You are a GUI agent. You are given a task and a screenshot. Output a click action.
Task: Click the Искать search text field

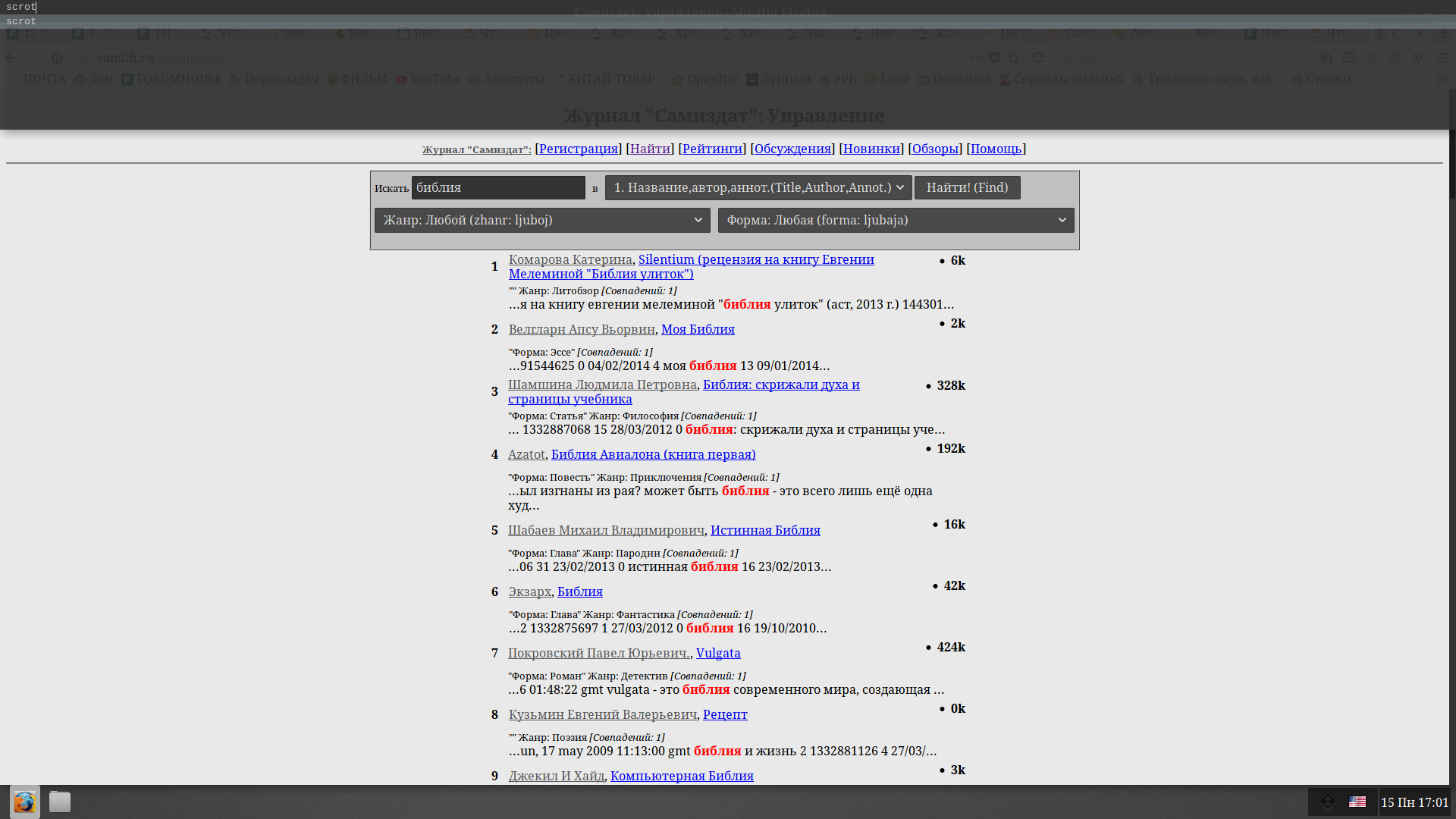click(498, 187)
